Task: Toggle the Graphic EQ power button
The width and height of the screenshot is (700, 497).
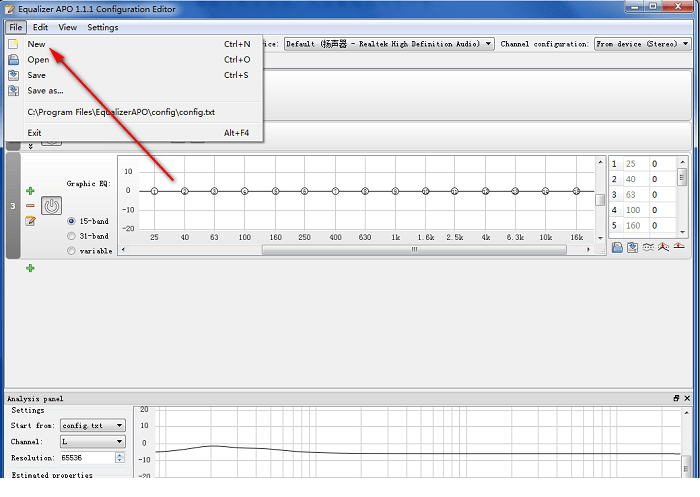Action: tap(51, 206)
